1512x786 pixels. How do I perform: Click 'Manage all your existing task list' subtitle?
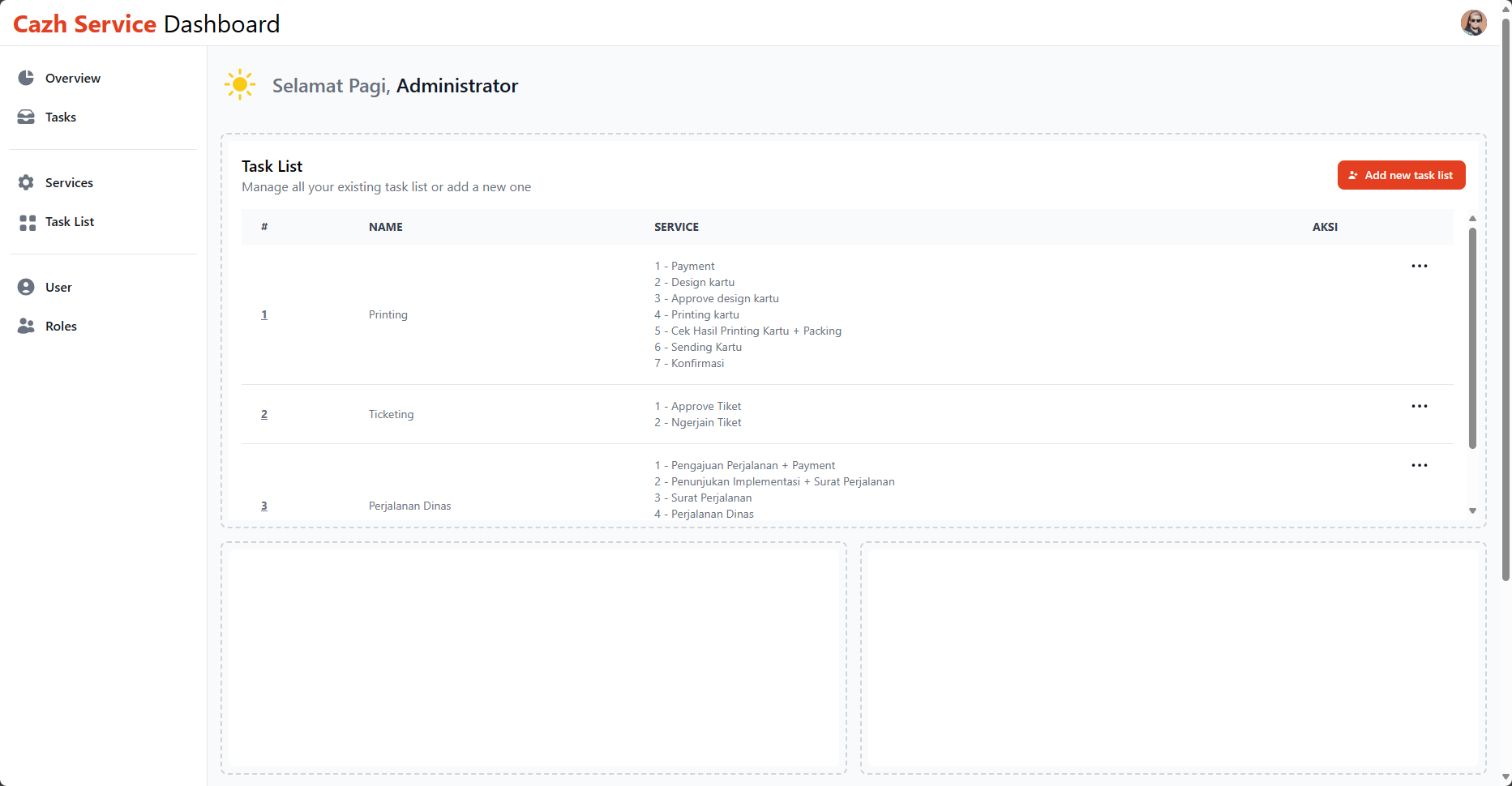pos(386,186)
